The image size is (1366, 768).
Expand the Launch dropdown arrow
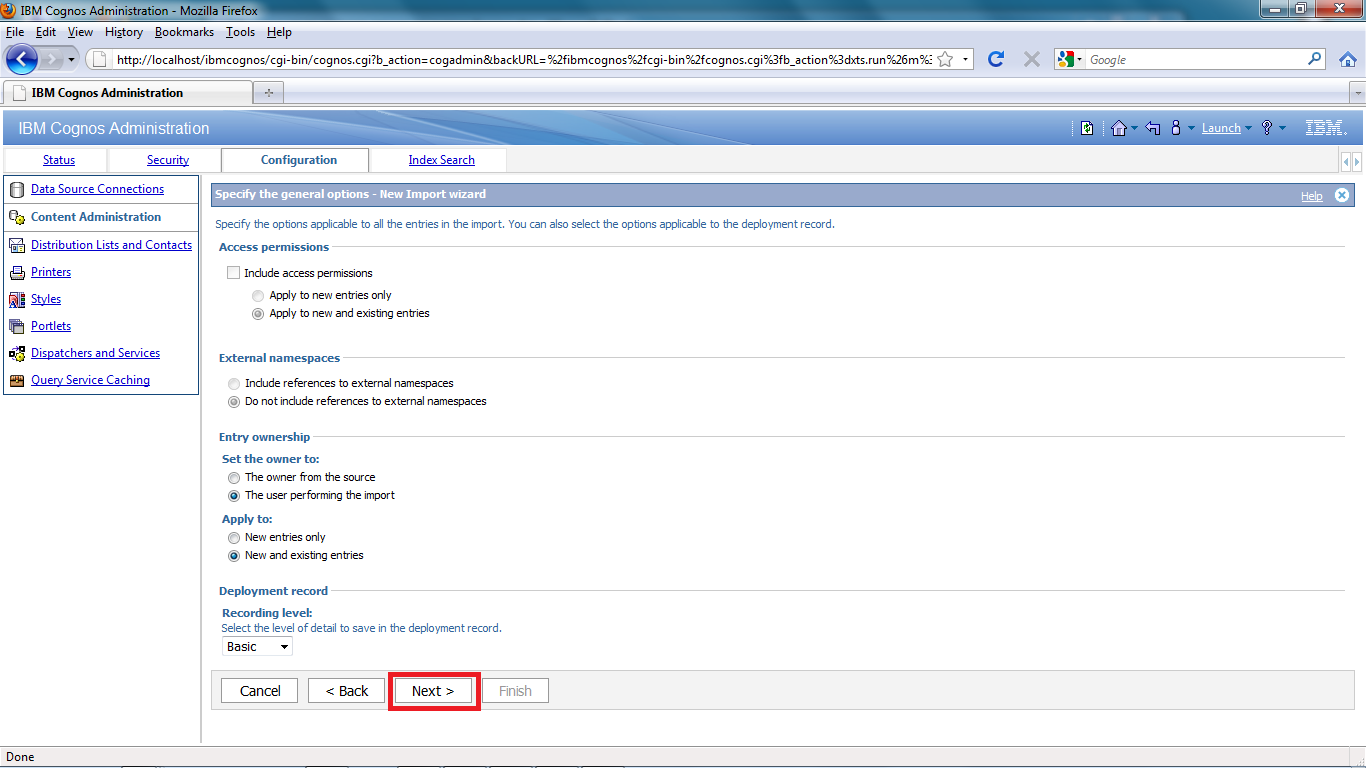point(1248,129)
